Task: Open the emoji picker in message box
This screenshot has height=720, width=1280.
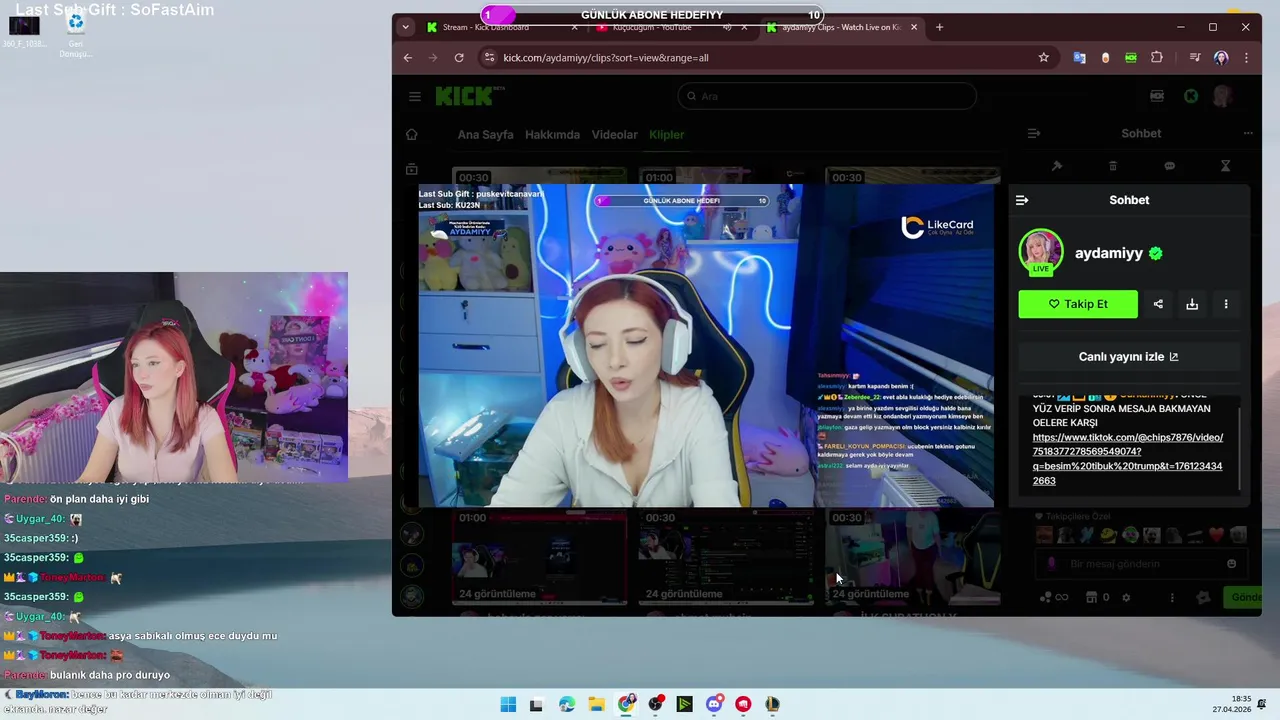Action: (1231, 564)
